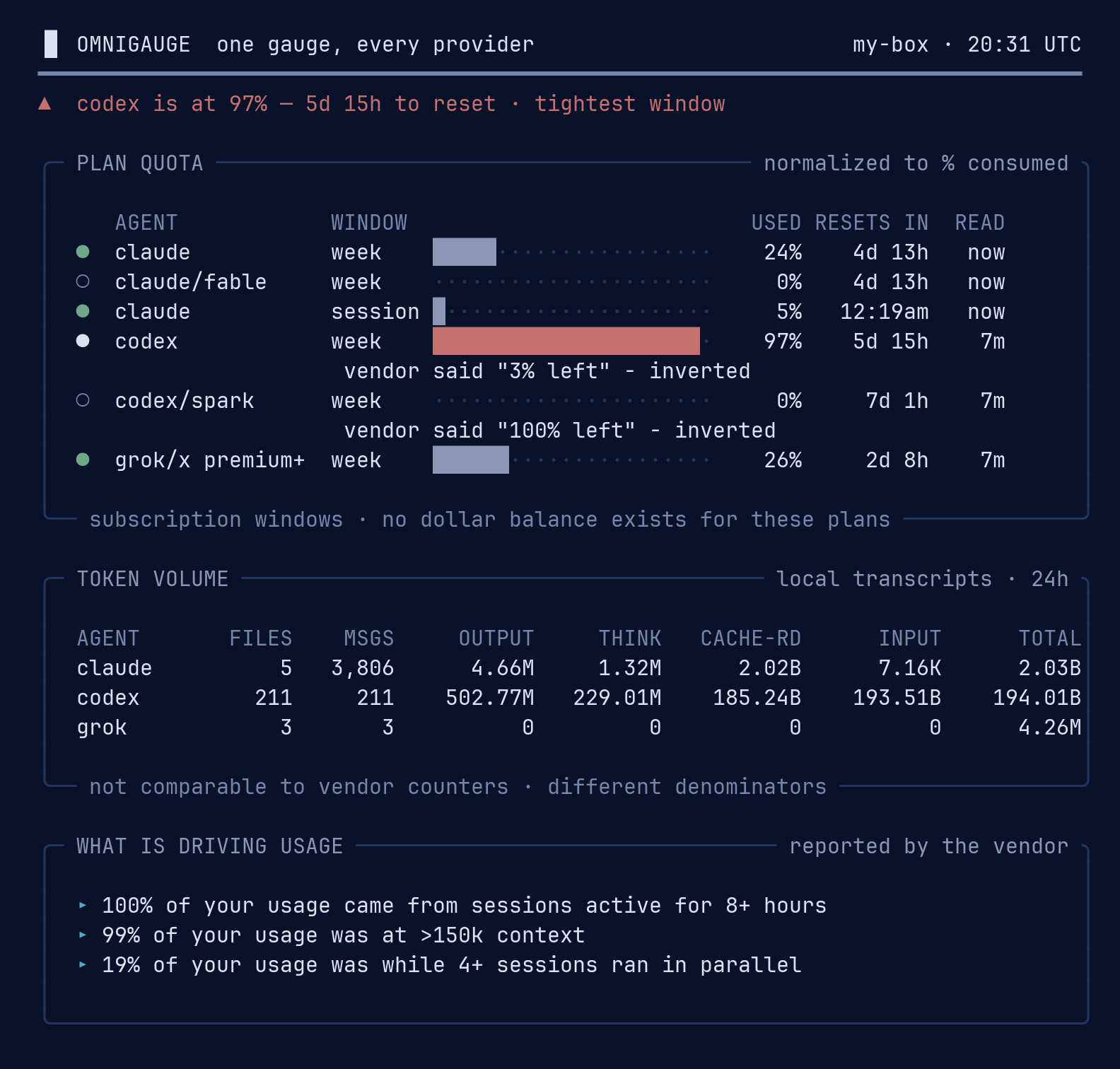The height and width of the screenshot is (1069, 1120).
Task: Select the PLAN QUOTA section title
Action: coord(140,163)
